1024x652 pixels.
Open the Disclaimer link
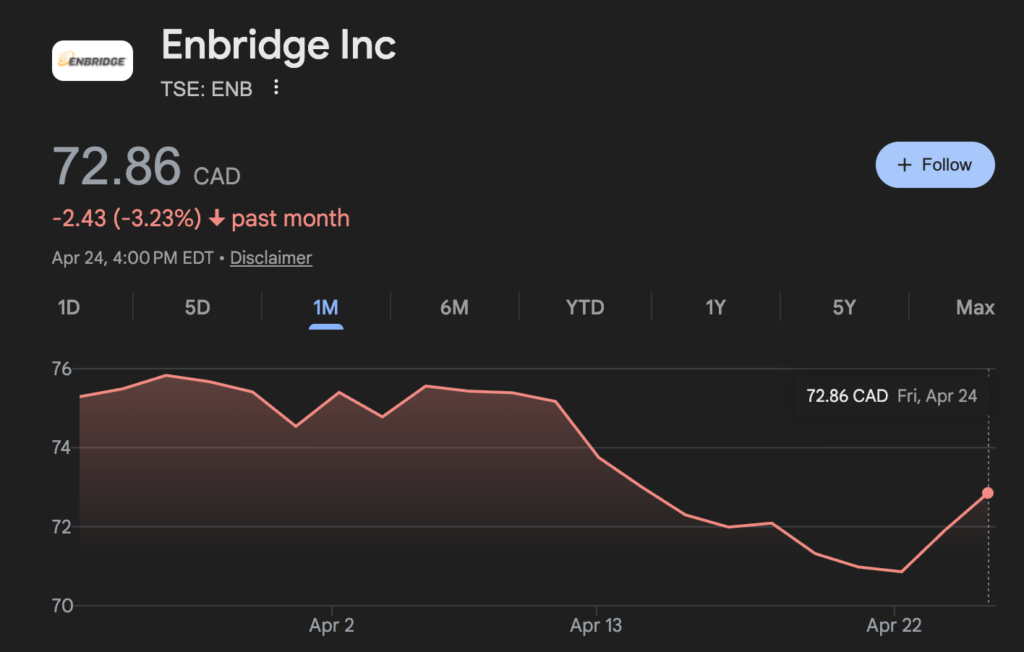click(271, 258)
